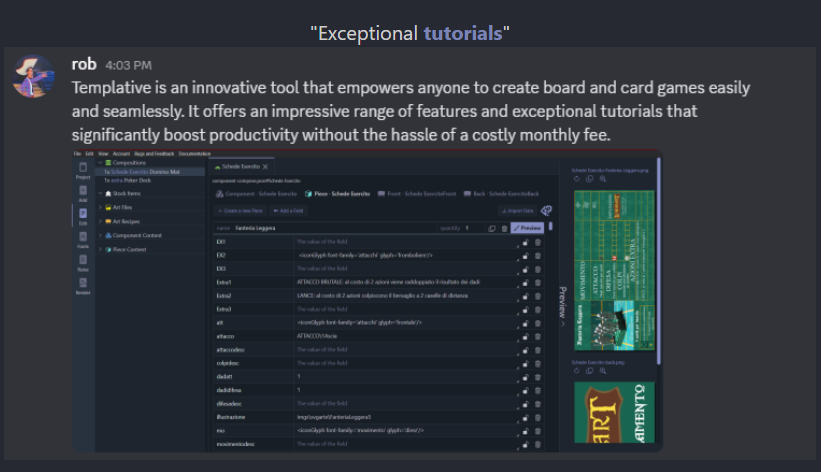Screen dimensions: 821x472
Task: Delete the mo field
Action: [x=538, y=431]
